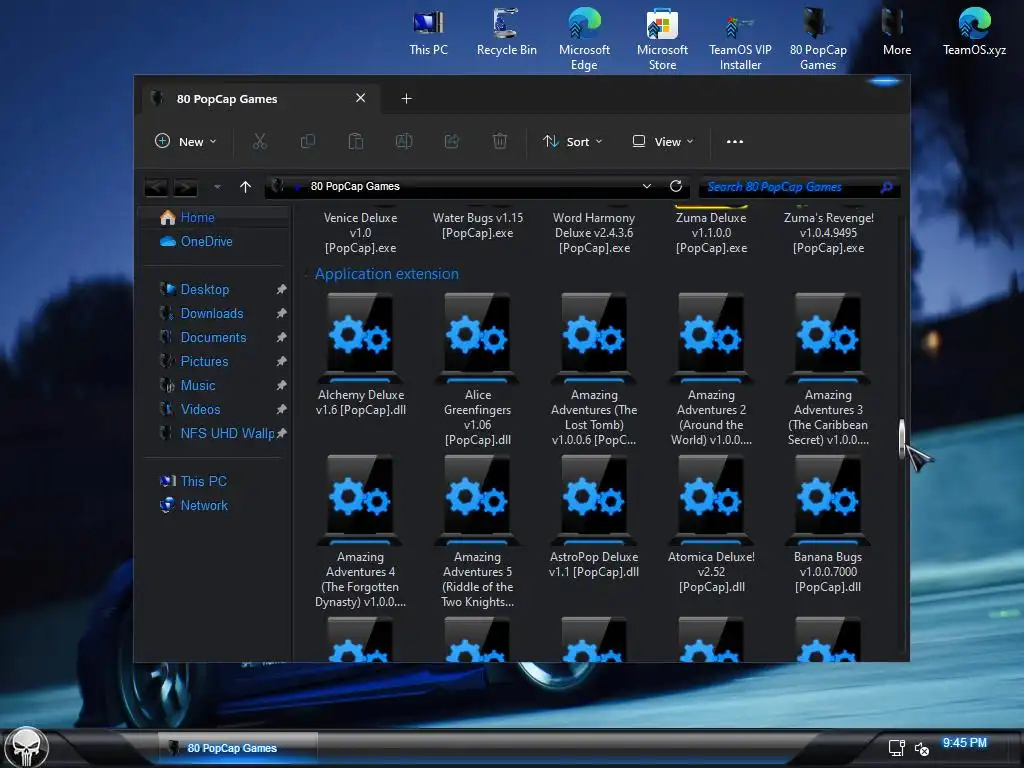
Task: Unpin Videos pin icon
Action: (x=281, y=409)
